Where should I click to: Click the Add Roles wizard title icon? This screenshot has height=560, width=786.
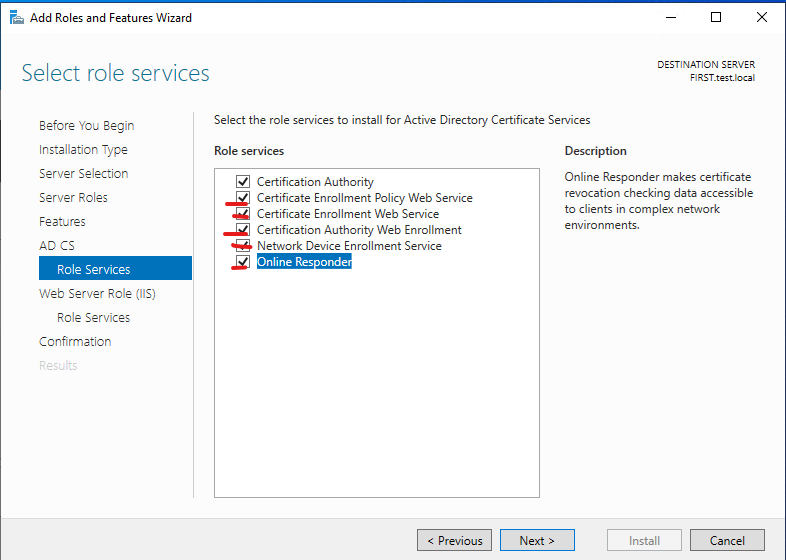tap(17, 18)
